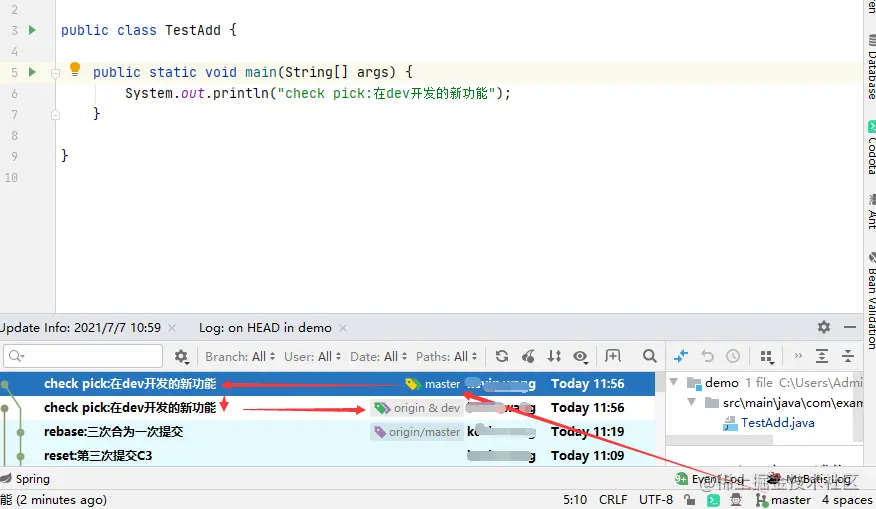Open the MyBatis Log tool window
This screenshot has height=509, width=876.
pyautogui.click(x=810, y=479)
